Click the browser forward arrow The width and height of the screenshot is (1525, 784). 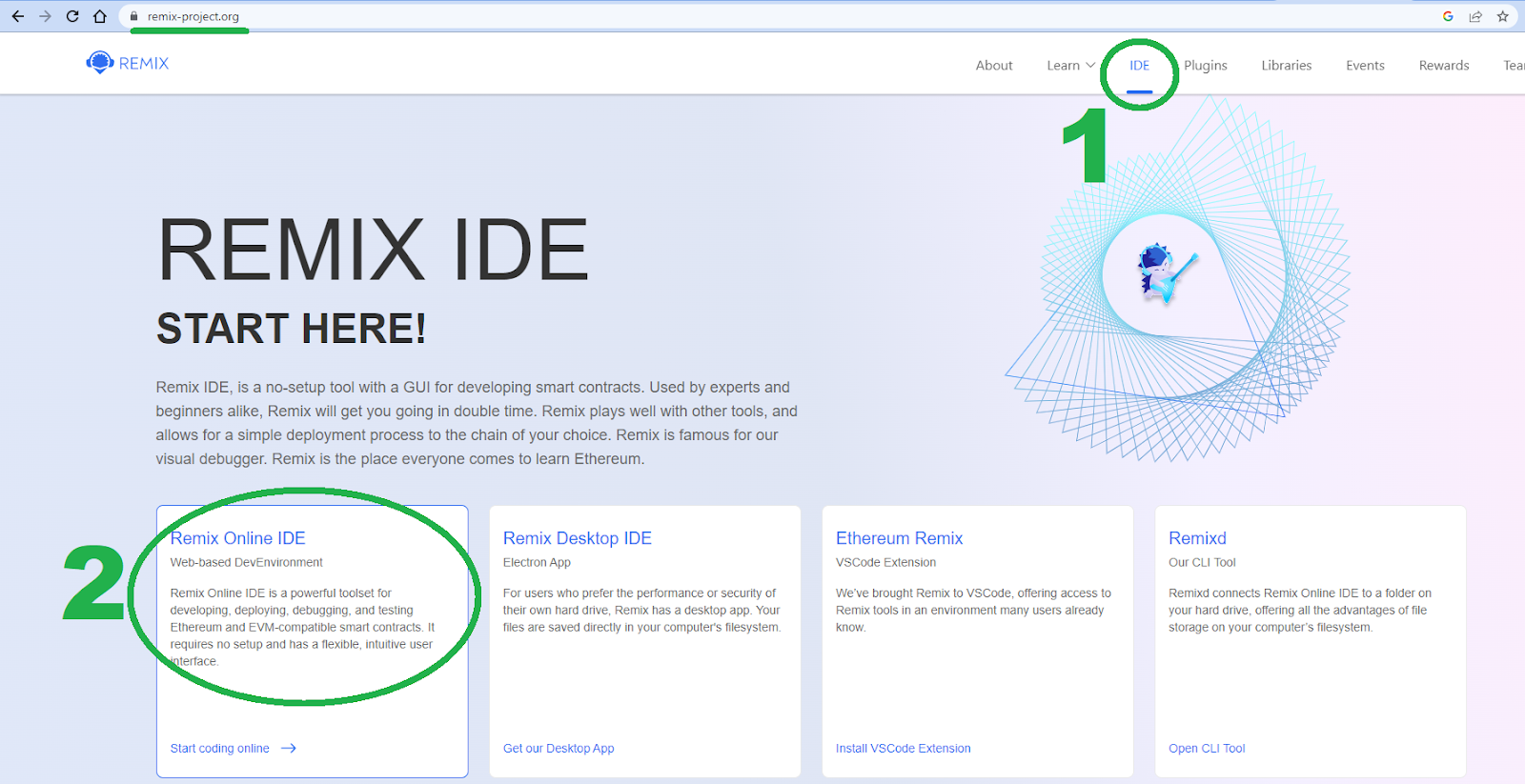(45, 16)
